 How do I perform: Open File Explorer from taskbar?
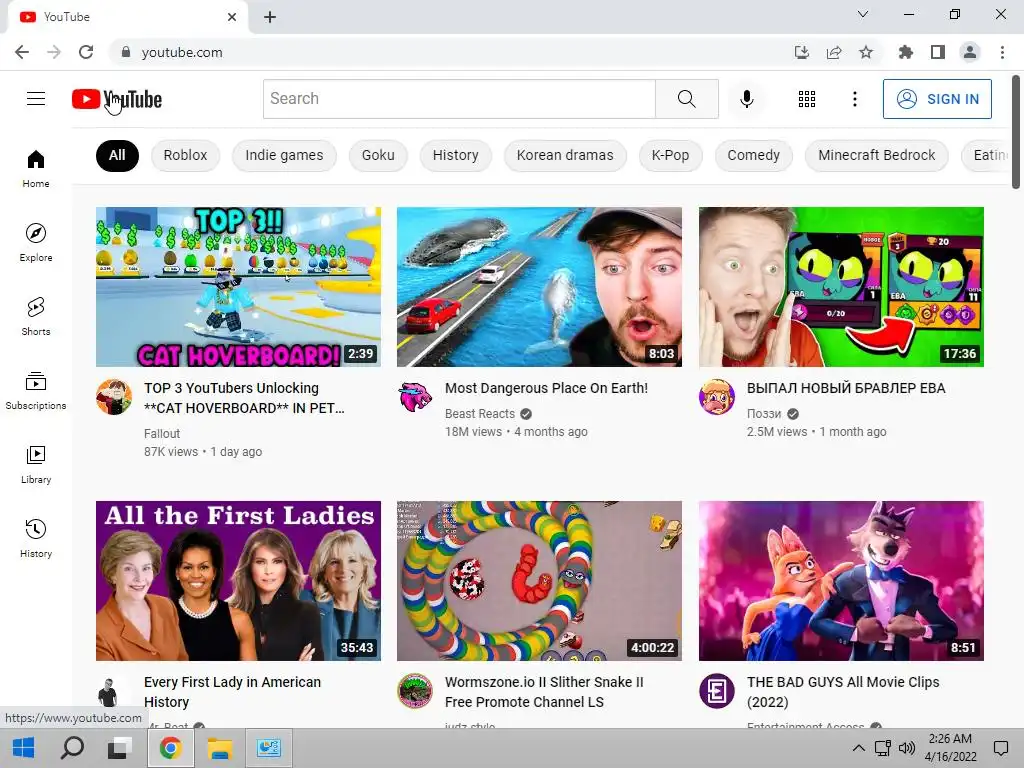tap(220, 748)
